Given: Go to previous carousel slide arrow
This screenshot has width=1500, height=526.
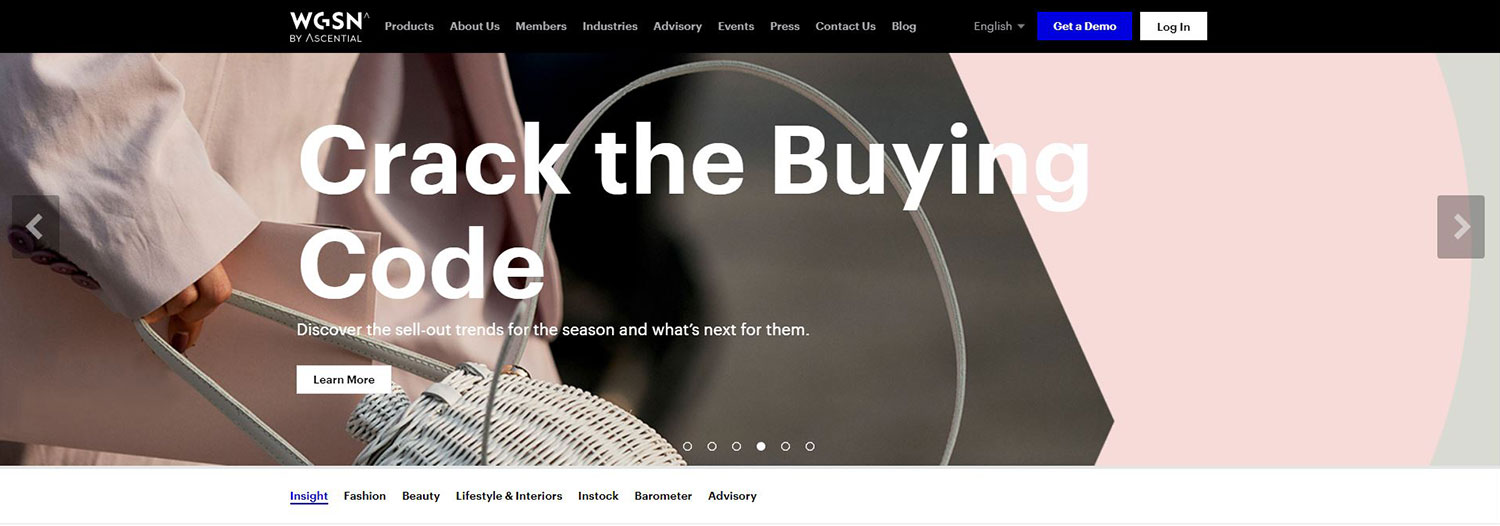Looking at the screenshot, I should click(36, 227).
